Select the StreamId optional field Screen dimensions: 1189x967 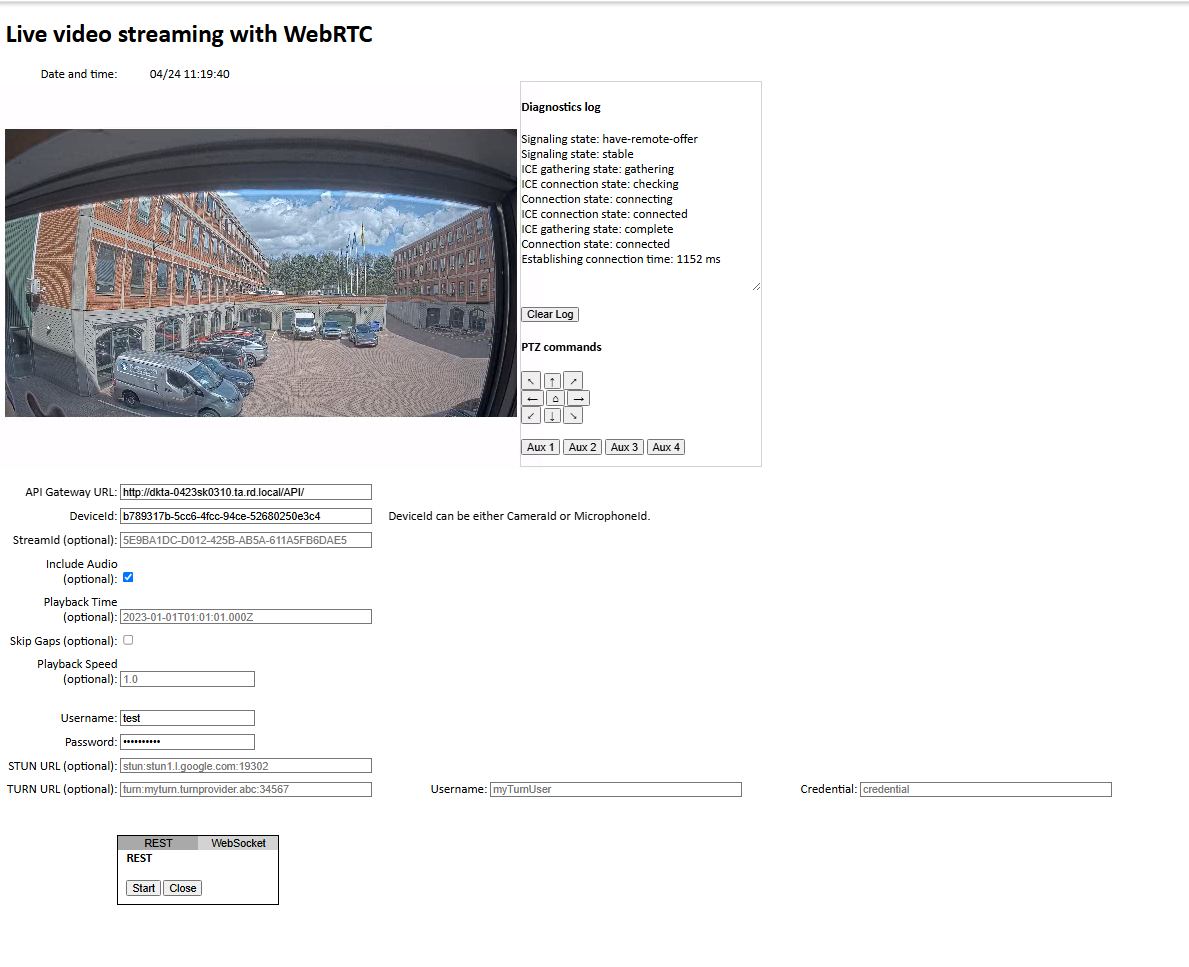246,540
